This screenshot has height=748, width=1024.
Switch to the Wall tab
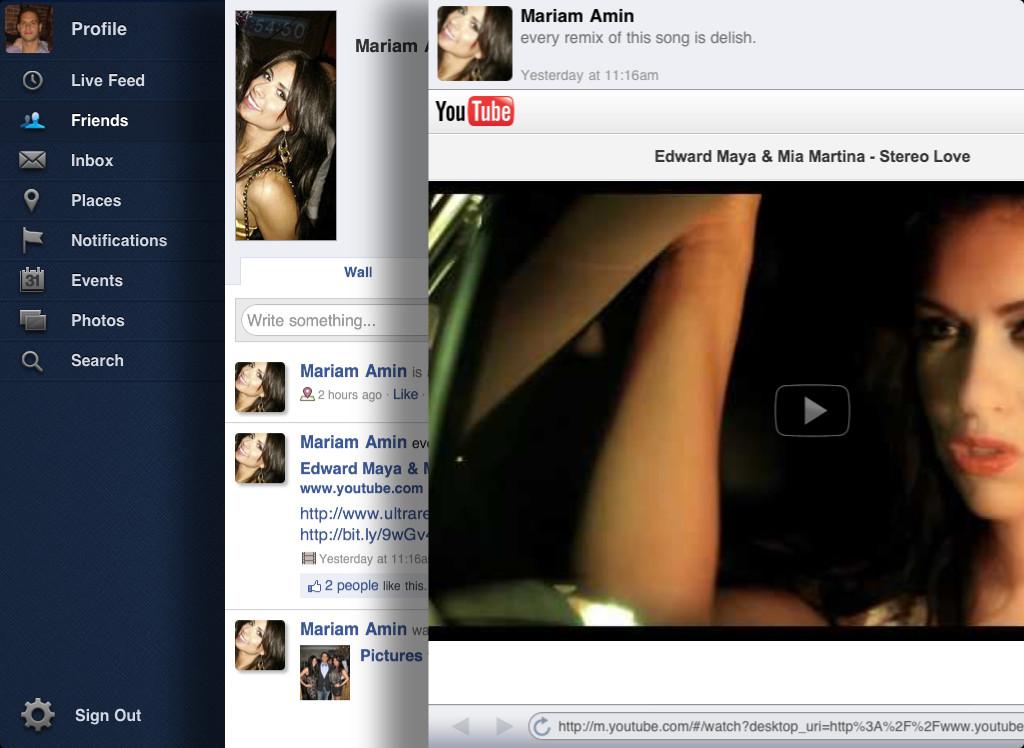357,272
